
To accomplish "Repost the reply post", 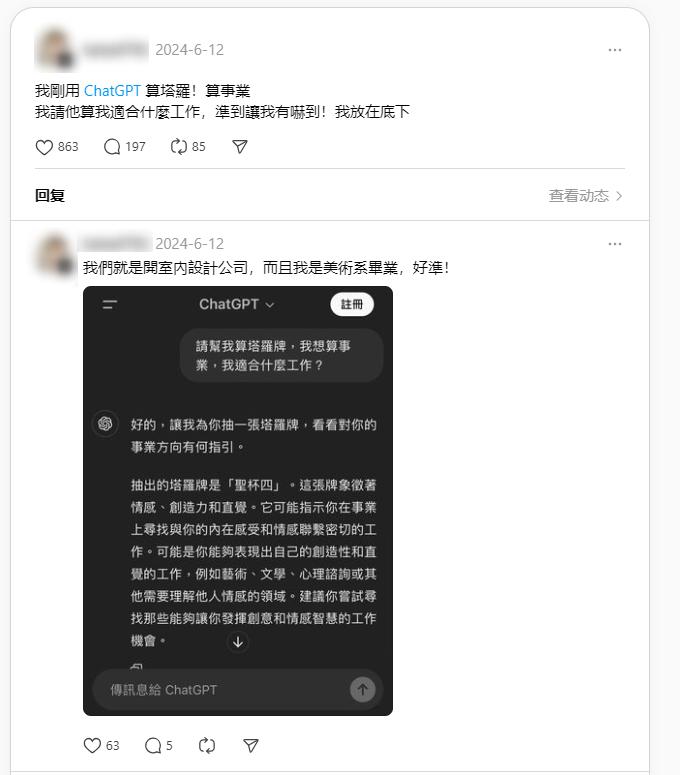I will pyautogui.click(x=207, y=745).
